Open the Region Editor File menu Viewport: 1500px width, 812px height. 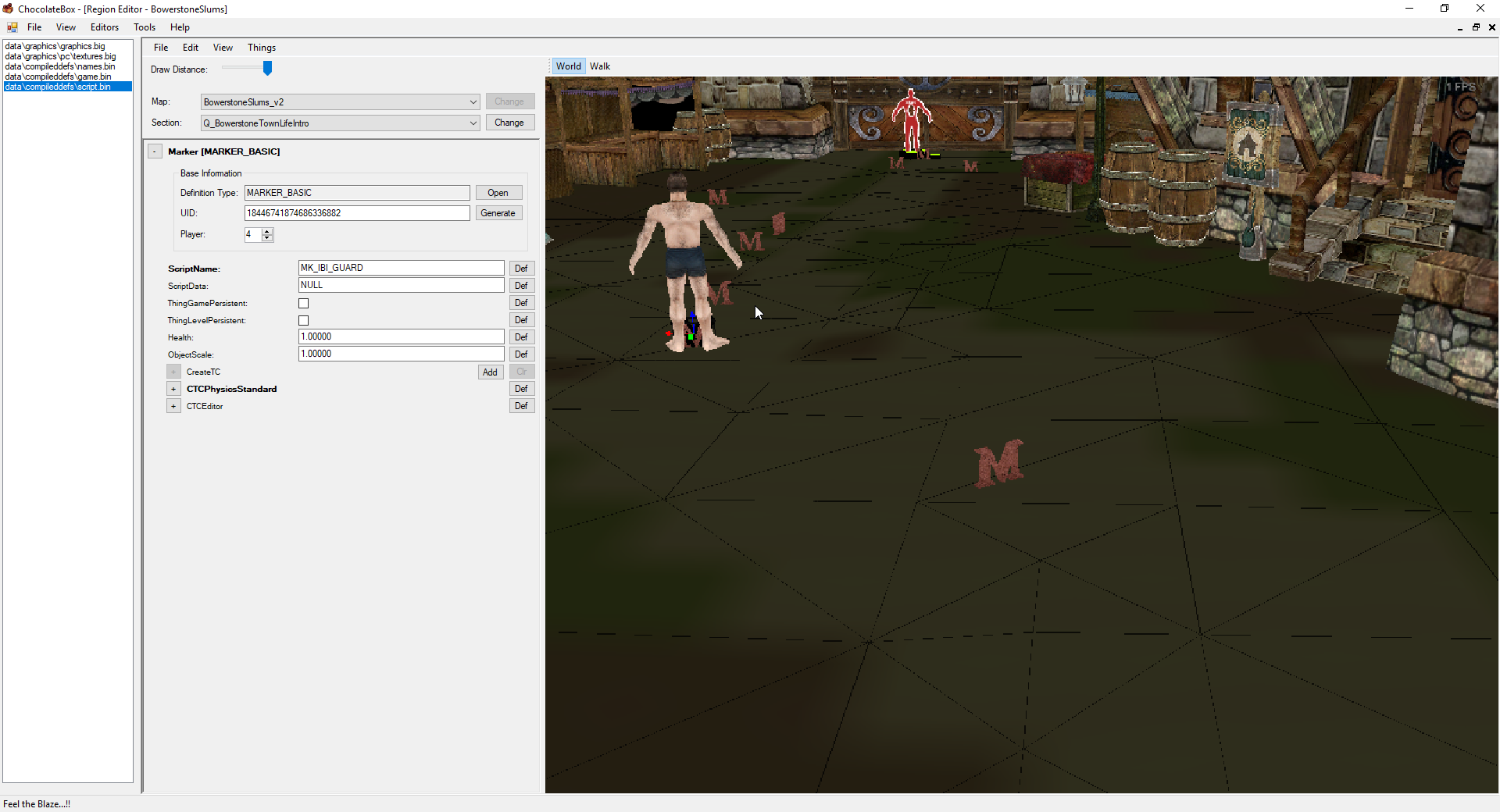pyautogui.click(x=161, y=48)
